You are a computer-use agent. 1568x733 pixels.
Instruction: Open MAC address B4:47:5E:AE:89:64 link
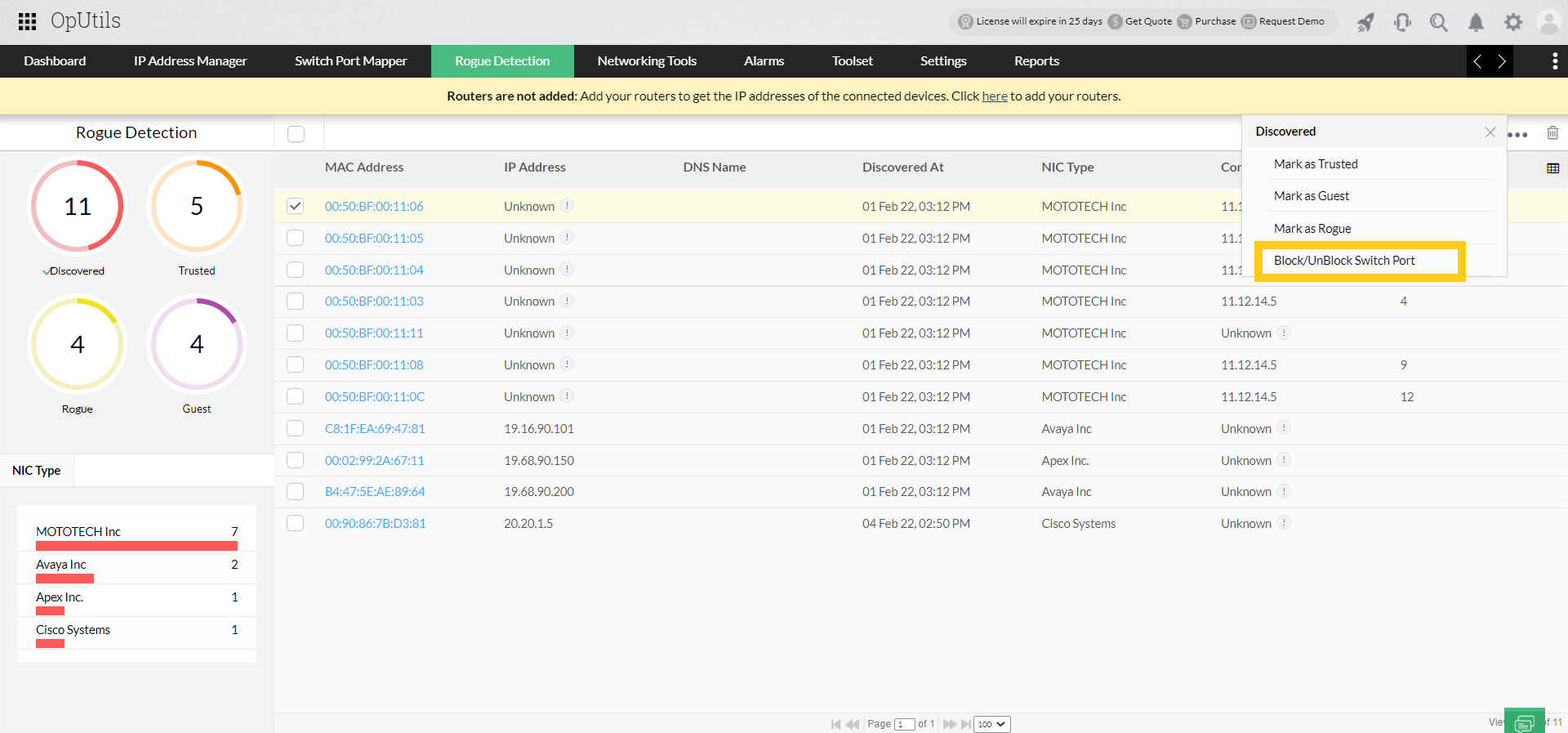[375, 492]
